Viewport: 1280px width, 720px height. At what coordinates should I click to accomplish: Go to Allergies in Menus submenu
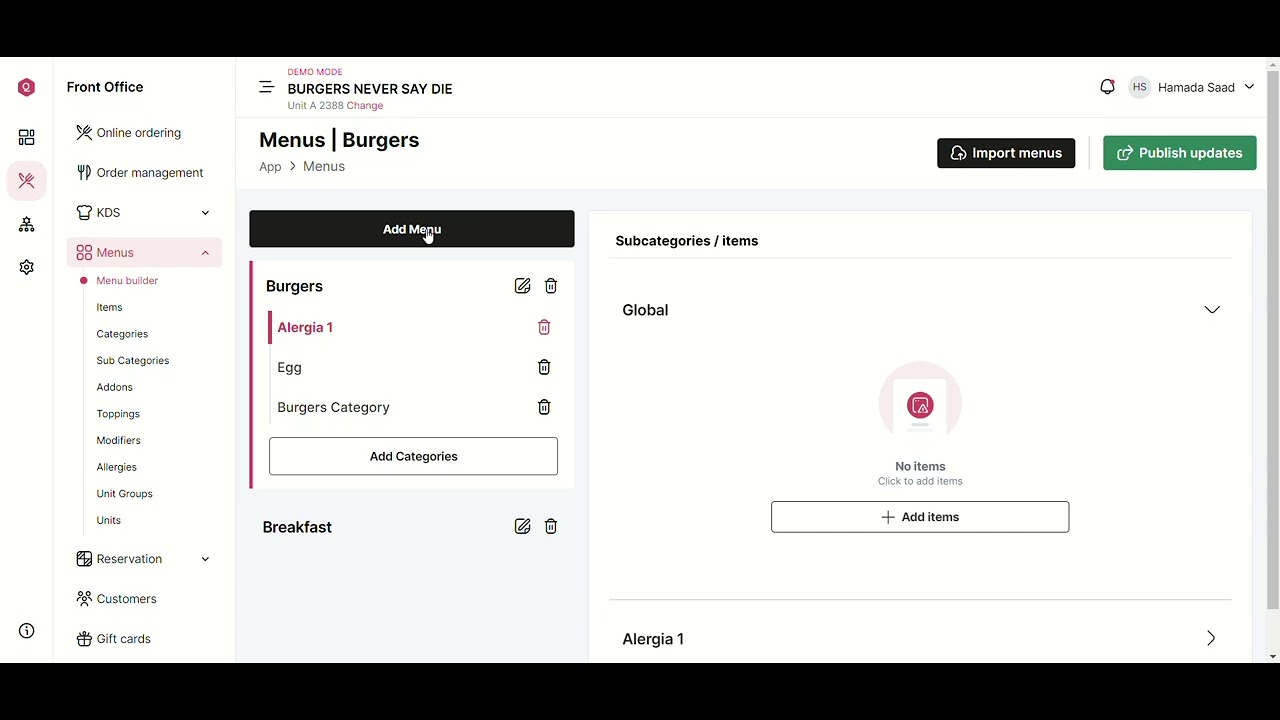[x=116, y=467]
